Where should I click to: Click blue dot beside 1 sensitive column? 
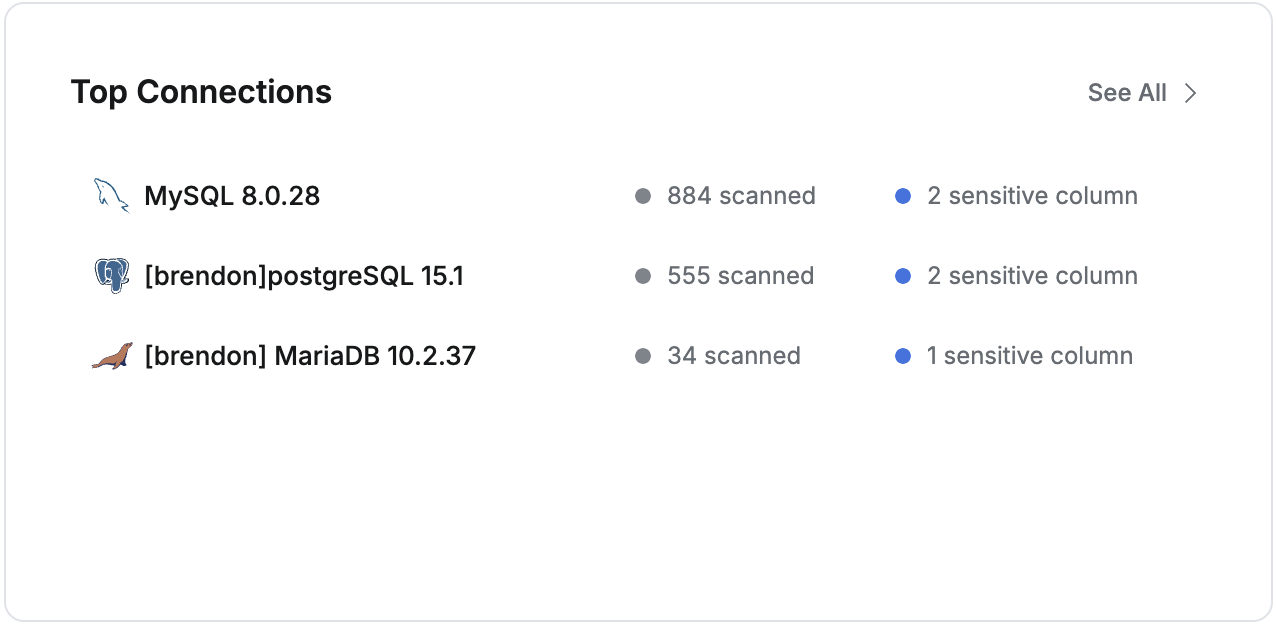click(x=903, y=356)
